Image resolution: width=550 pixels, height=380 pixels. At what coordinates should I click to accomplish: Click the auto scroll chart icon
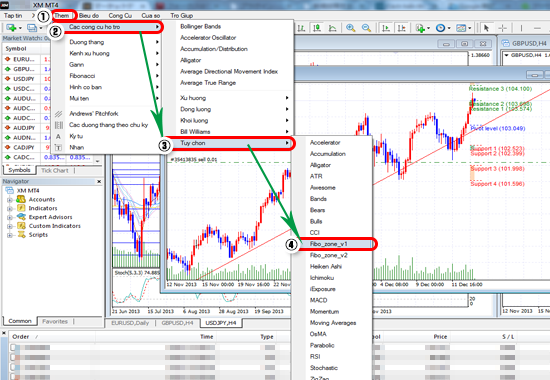coord(386,28)
